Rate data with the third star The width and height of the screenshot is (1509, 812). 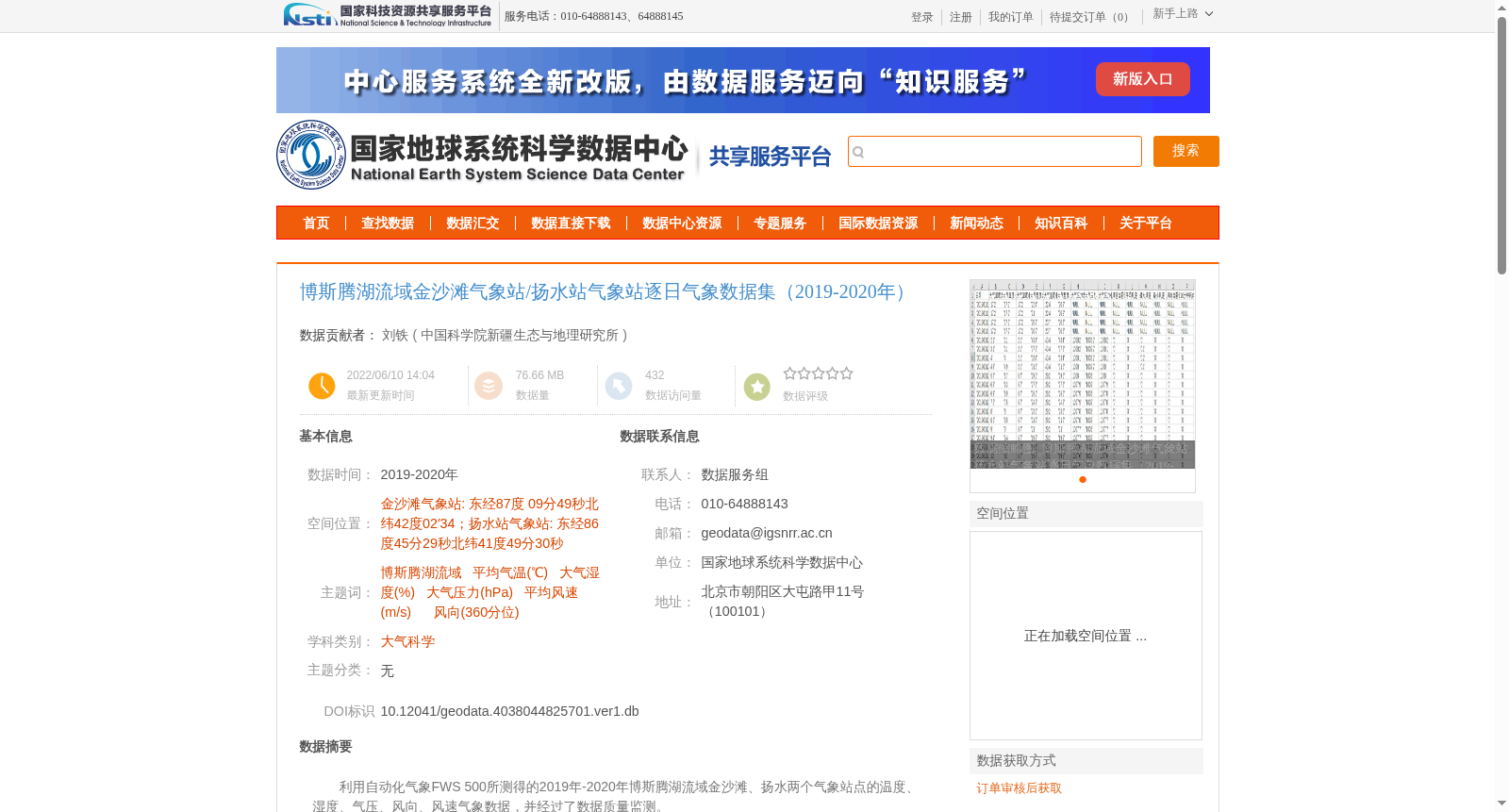[818, 373]
